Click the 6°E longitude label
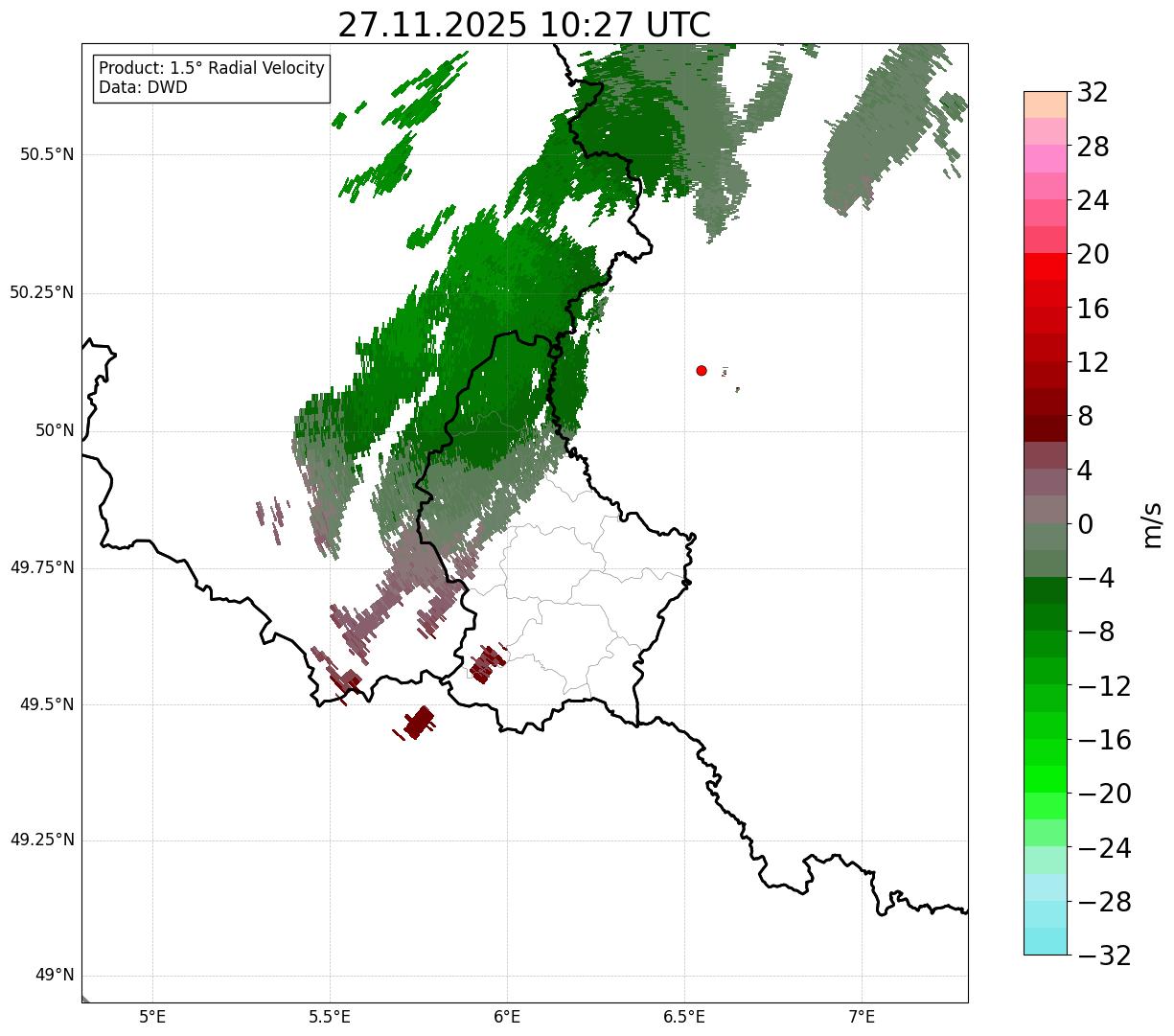 coord(507,1017)
